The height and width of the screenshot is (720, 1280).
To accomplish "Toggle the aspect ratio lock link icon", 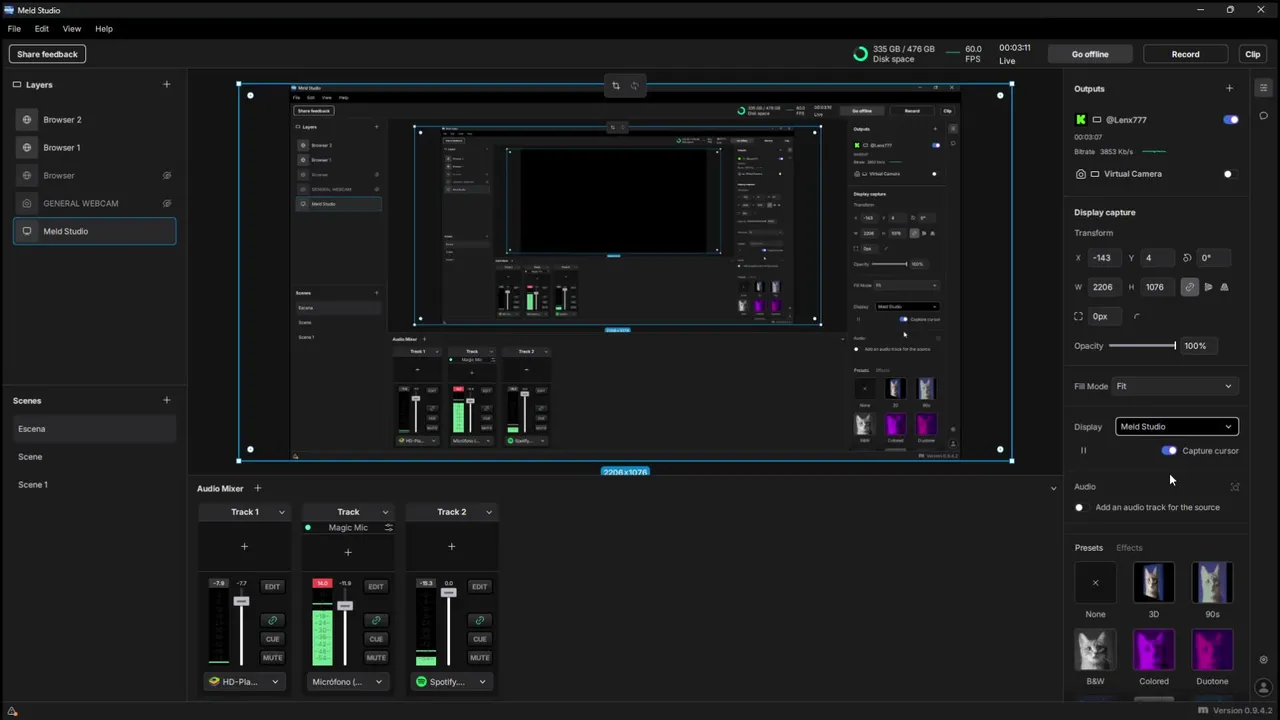I will [1189, 287].
